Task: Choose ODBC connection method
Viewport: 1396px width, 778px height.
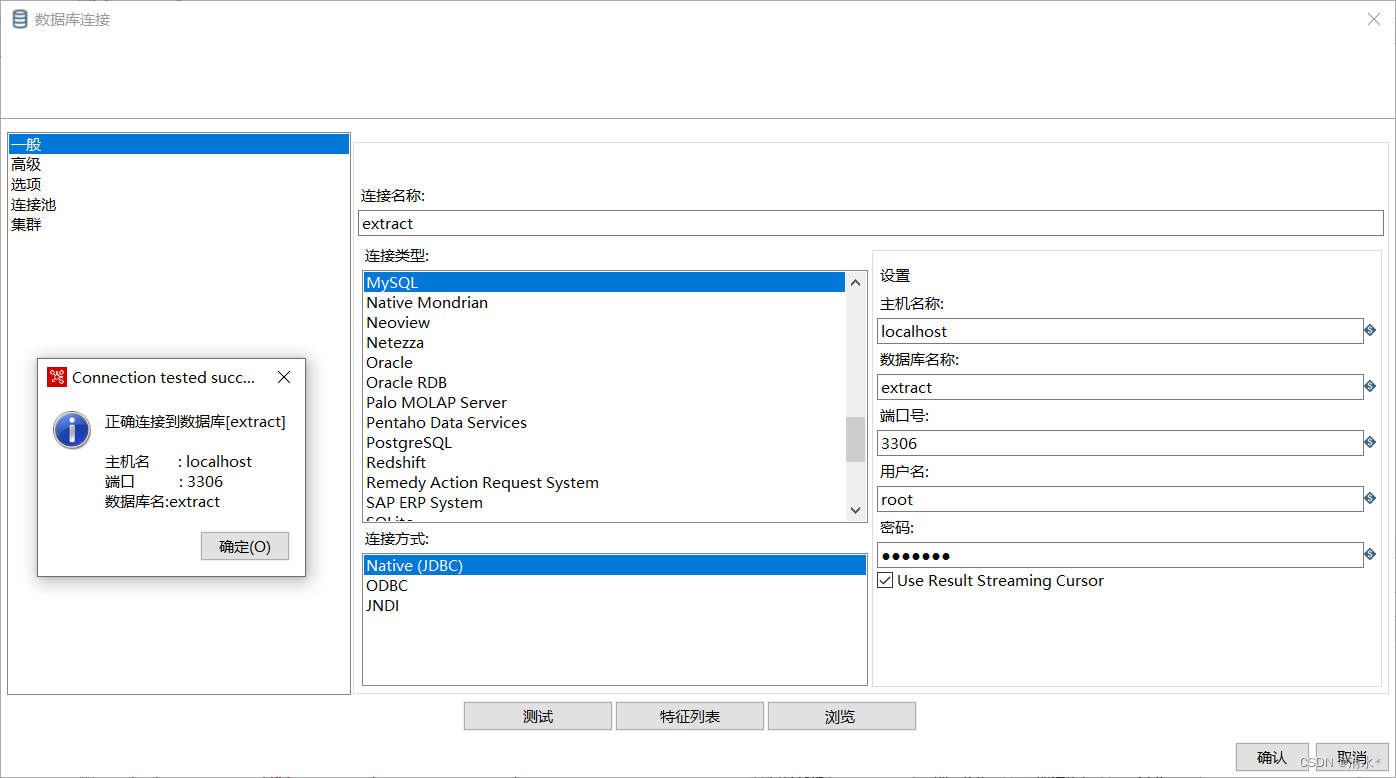Action: (386, 585)
